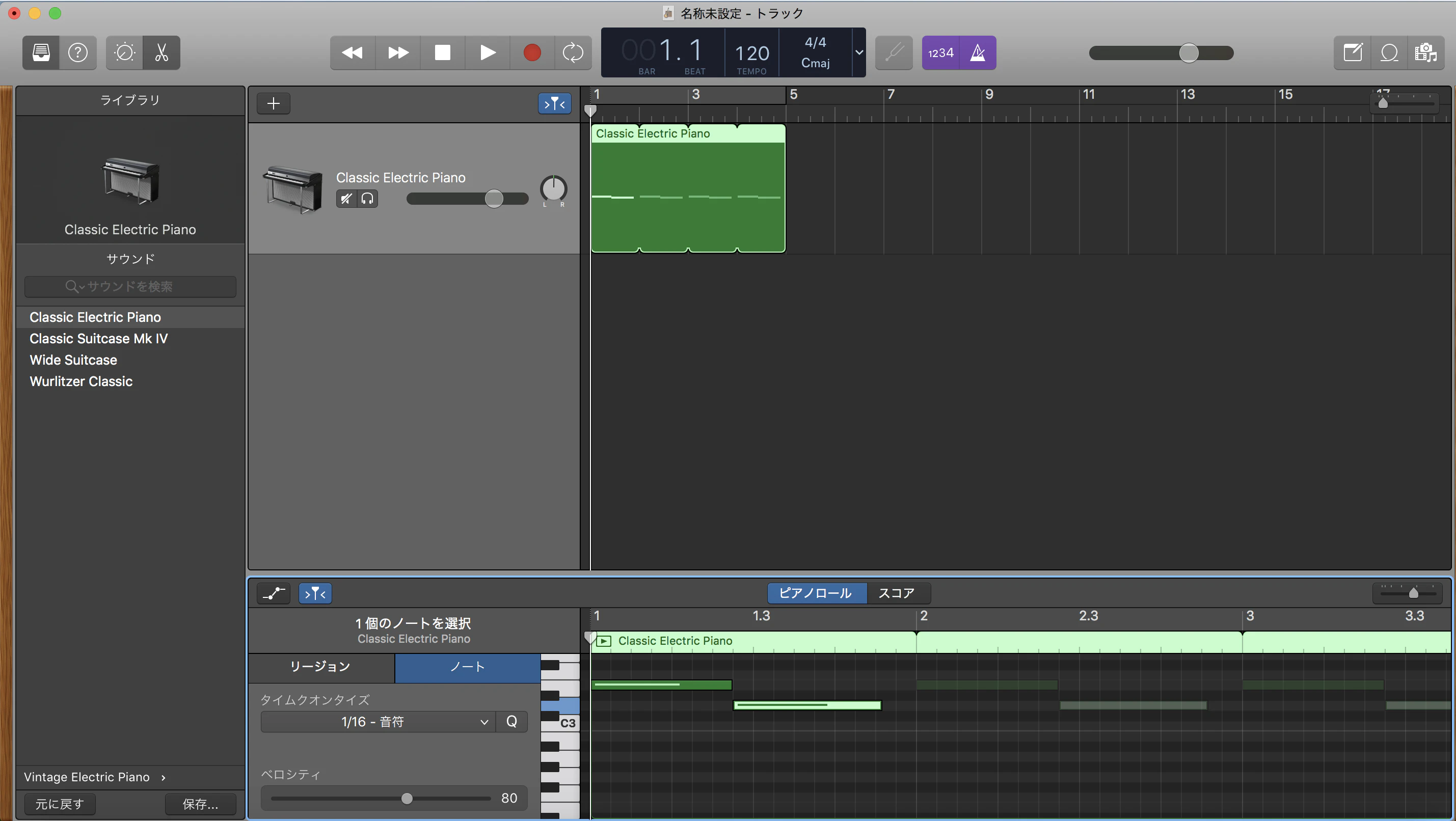The width and height of the screenshot is (1456, 821).
Task: Click the Stop transport button
Action: pyautogui.click(x=443, y=52)
